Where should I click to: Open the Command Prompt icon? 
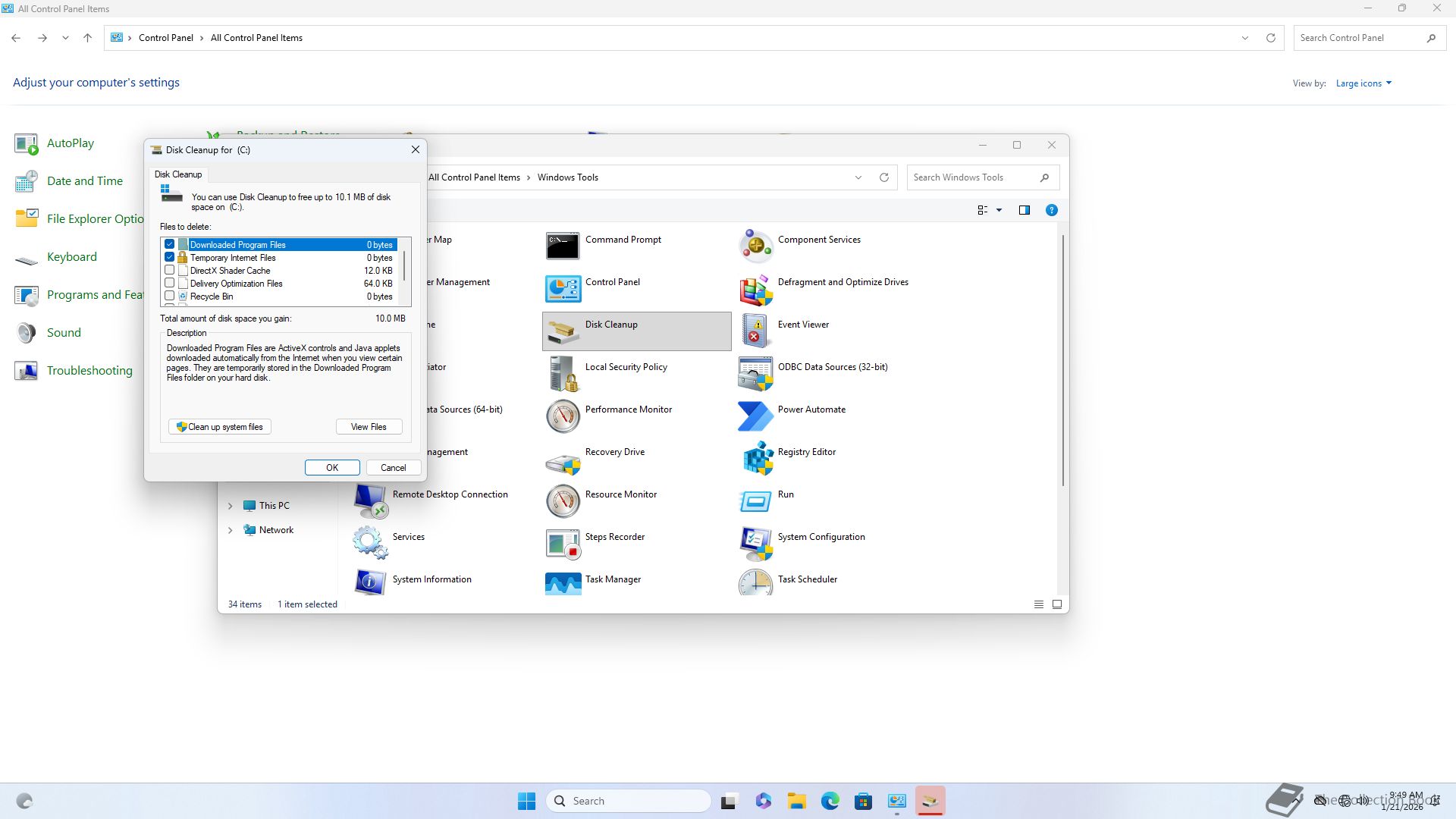coord(562,246)
